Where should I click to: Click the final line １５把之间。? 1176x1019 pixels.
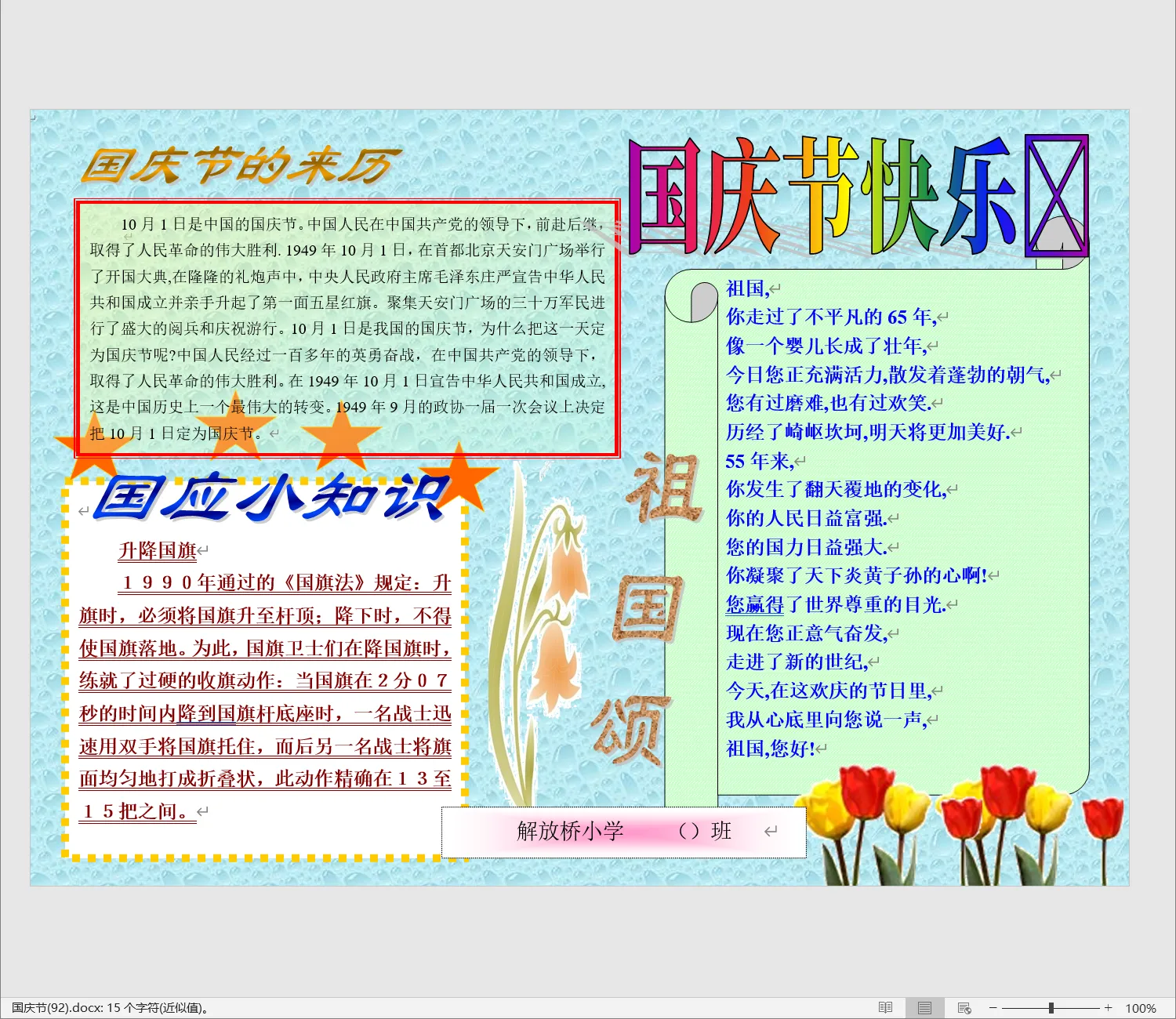pyautogui.click(x=137, y=811)
